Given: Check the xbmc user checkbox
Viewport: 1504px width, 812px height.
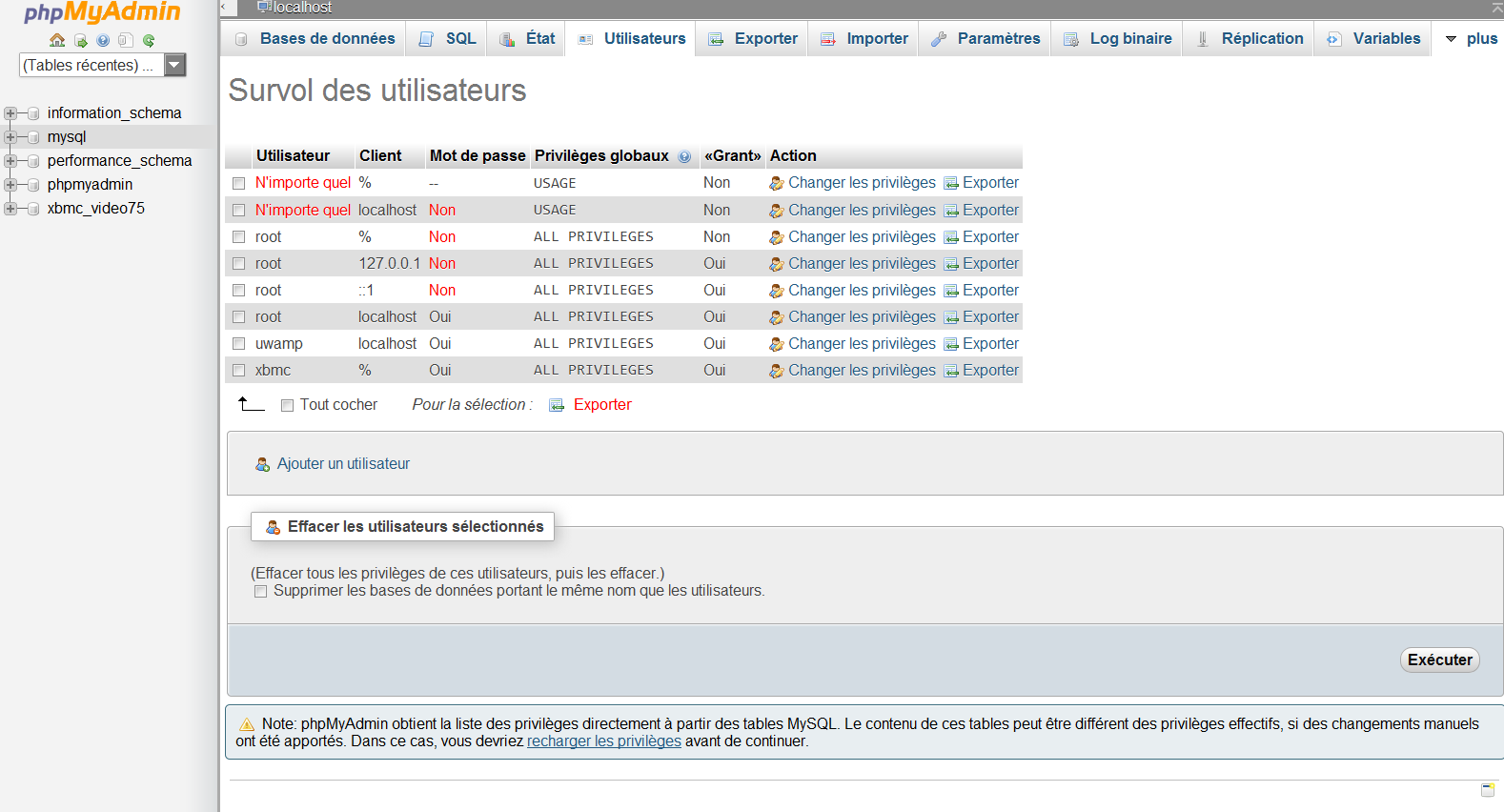Looking at the screenshot, I should coord(239,371).
